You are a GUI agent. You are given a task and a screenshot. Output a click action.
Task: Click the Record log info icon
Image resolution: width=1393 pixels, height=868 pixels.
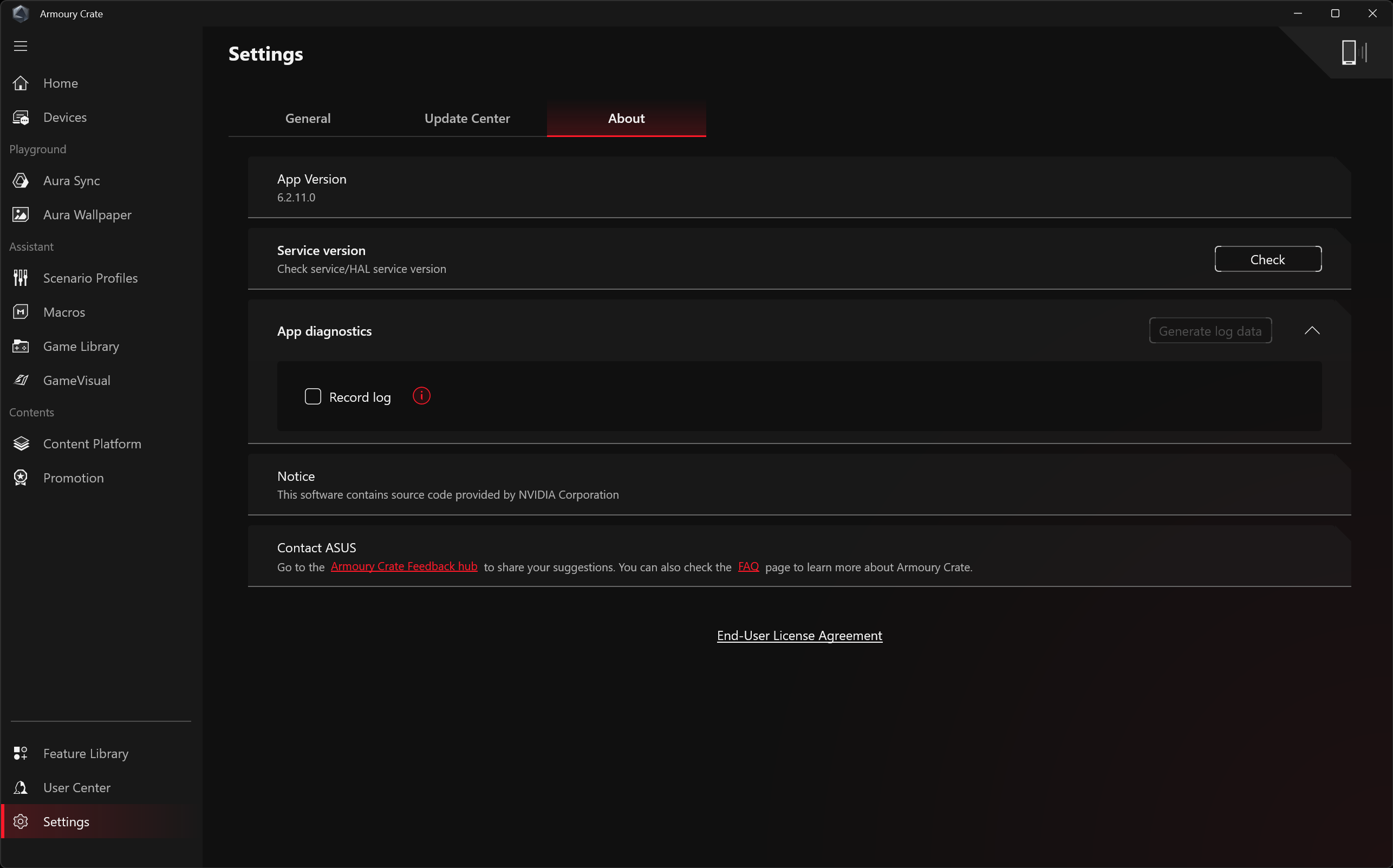(x=421, y=396)
